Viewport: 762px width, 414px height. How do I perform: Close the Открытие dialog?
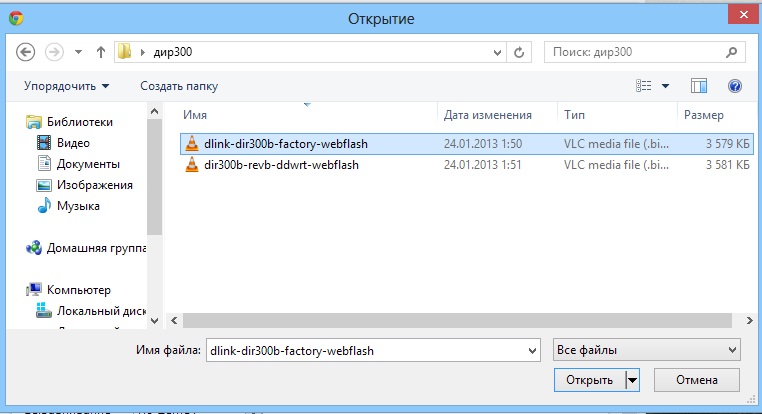click(744, 15)
